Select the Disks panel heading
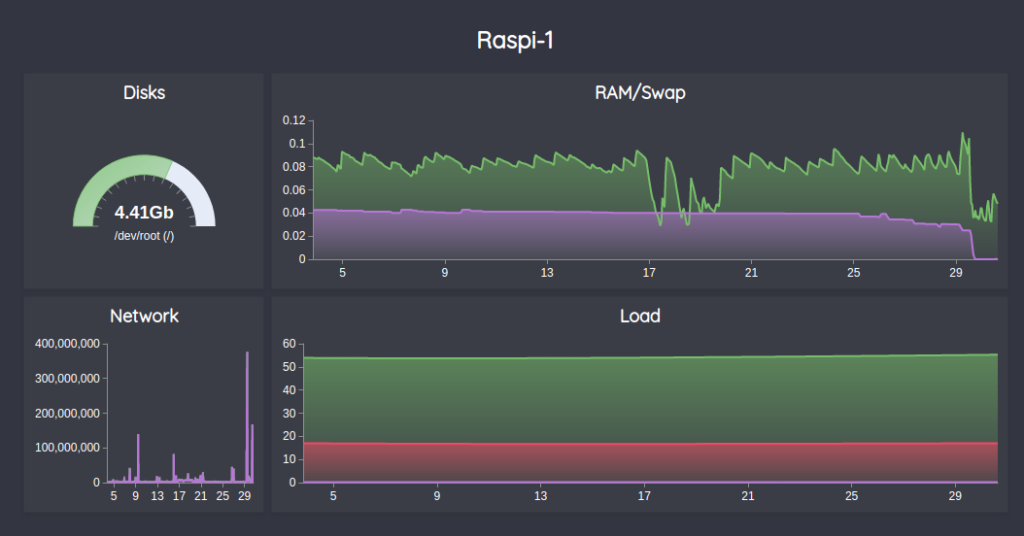The height and width of the screenshot is (536, 1024). [x=144, y=93]
